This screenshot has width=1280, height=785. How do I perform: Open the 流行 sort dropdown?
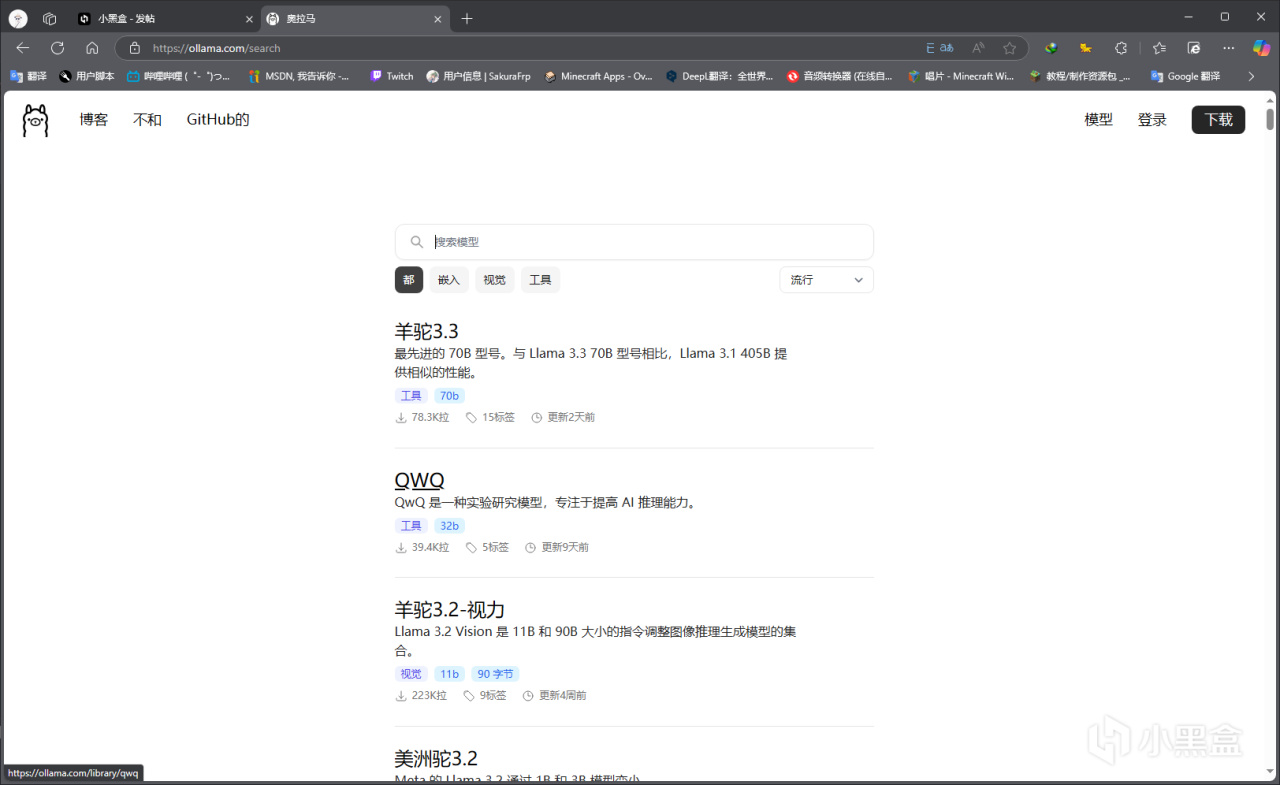tap(826, 280)
